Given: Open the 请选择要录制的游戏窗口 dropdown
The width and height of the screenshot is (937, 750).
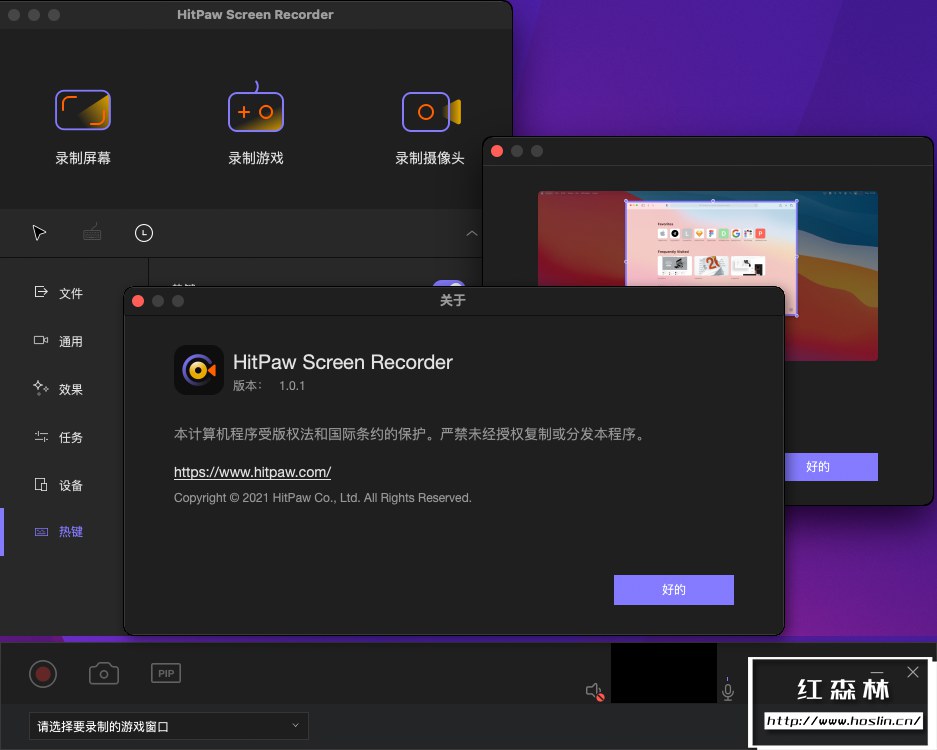Looking at the screenshot, I should point(169,726).
